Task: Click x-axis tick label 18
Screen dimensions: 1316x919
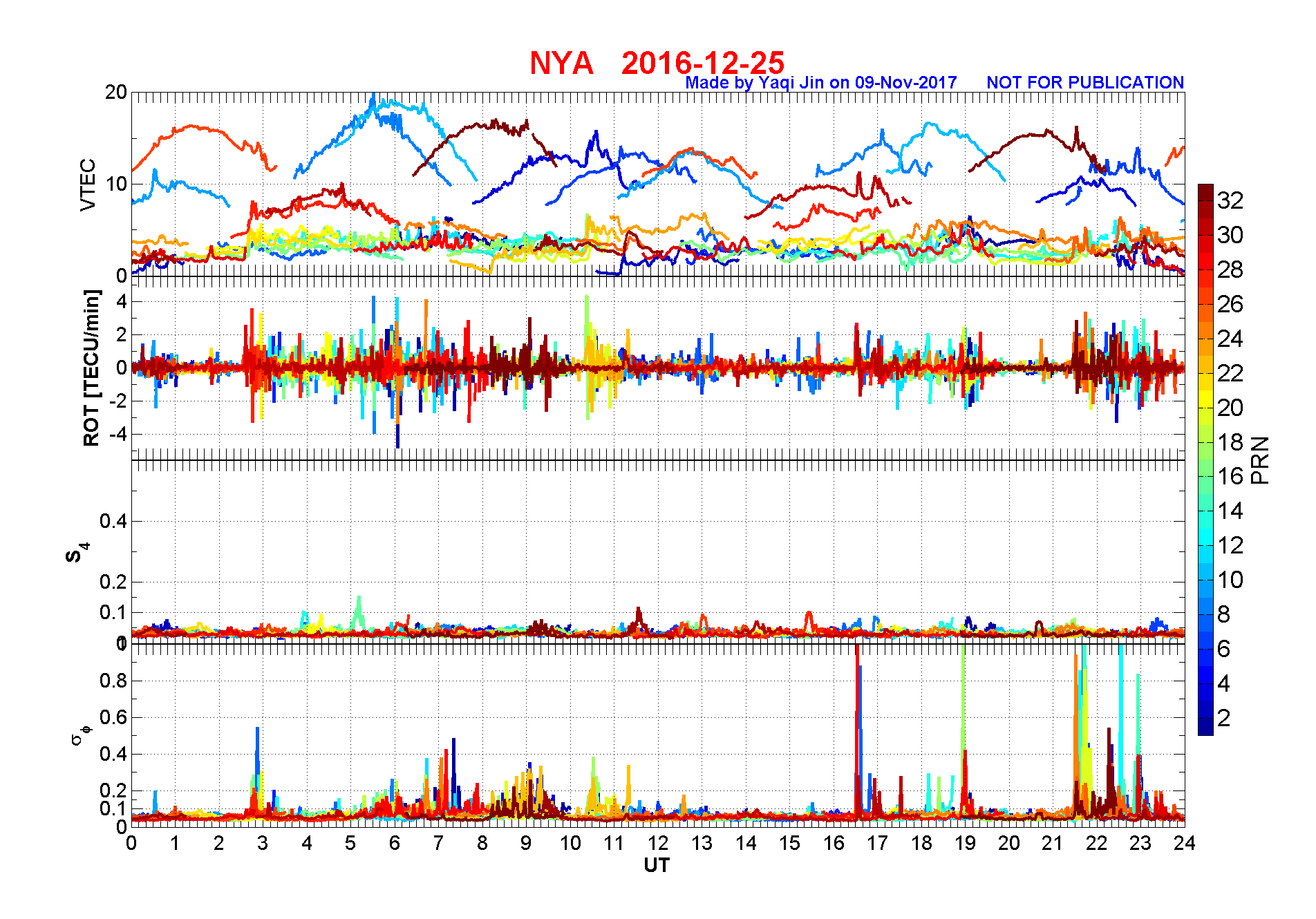Action: tap(921, 843)
